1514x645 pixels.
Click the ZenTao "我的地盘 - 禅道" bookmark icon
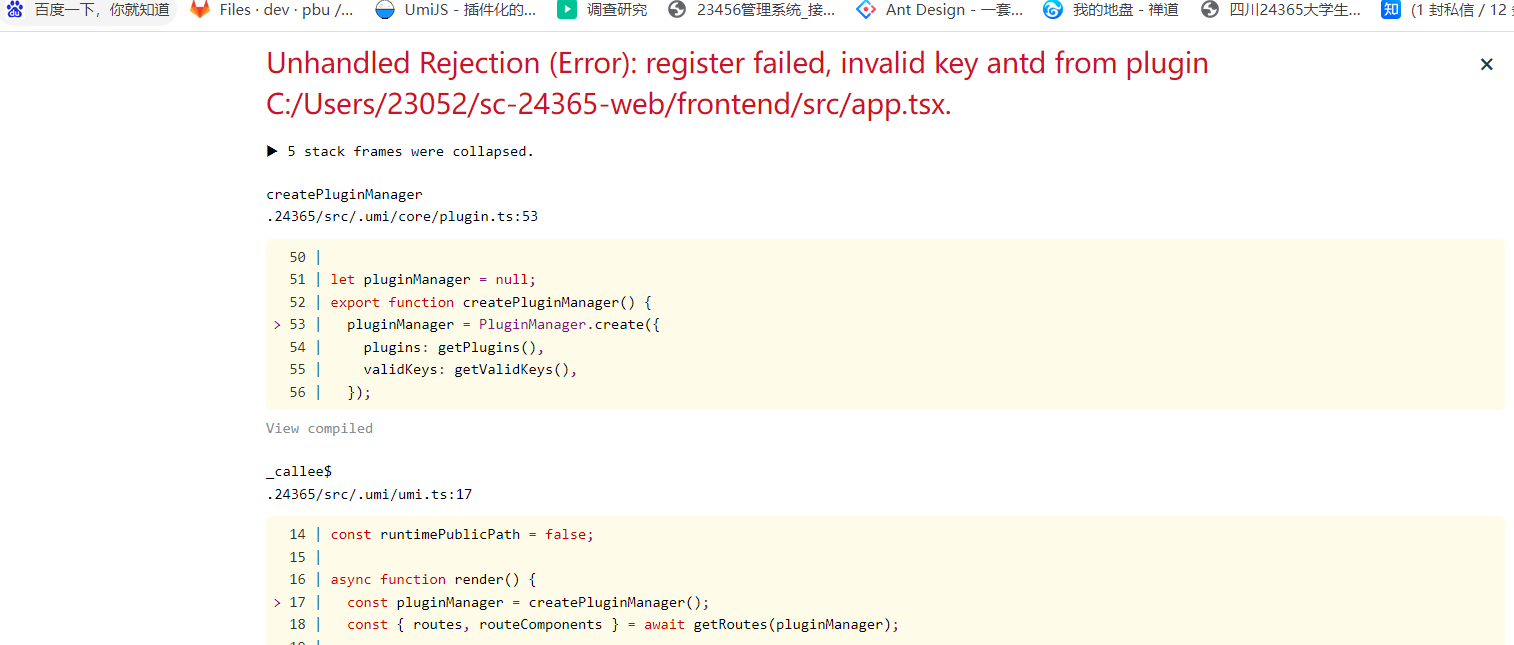(x=1052, y=10)
